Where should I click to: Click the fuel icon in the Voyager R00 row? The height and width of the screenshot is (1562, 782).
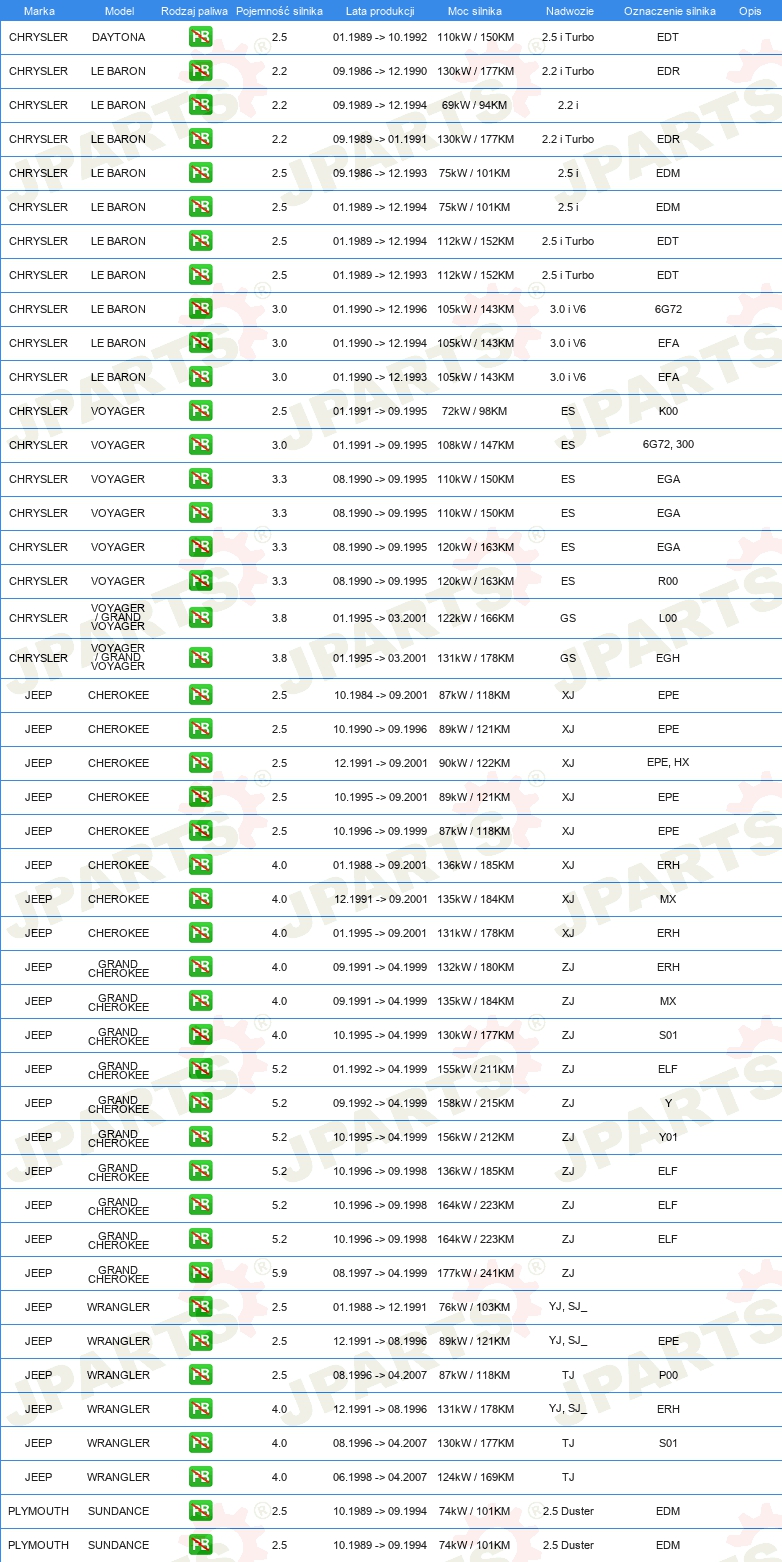[x=200, y=582]
